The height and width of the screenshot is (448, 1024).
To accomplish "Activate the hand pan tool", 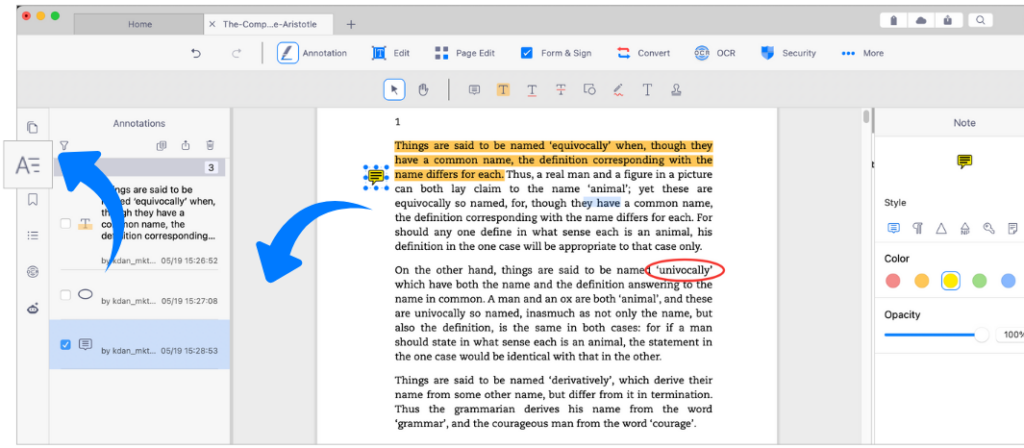I will 423,90.
